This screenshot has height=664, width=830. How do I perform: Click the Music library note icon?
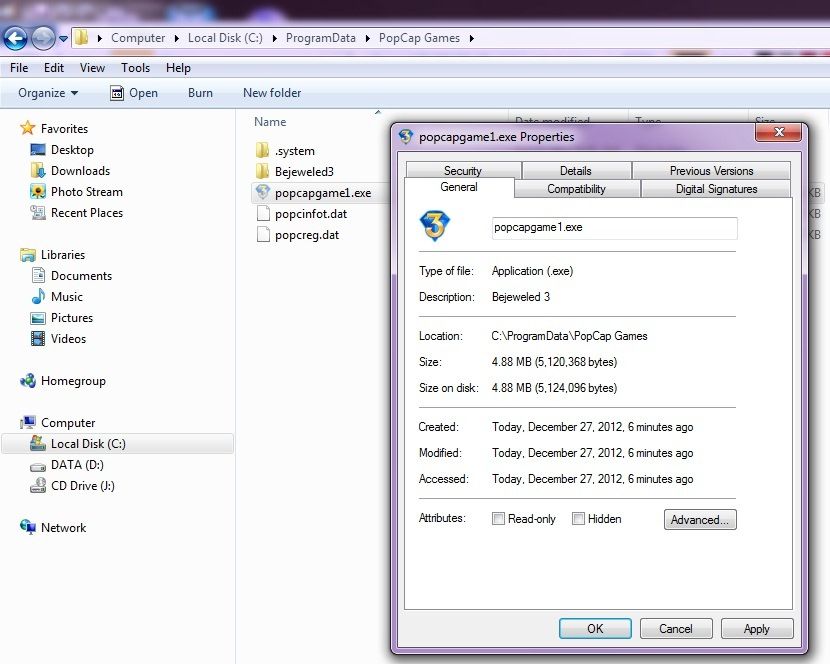click(x=38, y=296)
